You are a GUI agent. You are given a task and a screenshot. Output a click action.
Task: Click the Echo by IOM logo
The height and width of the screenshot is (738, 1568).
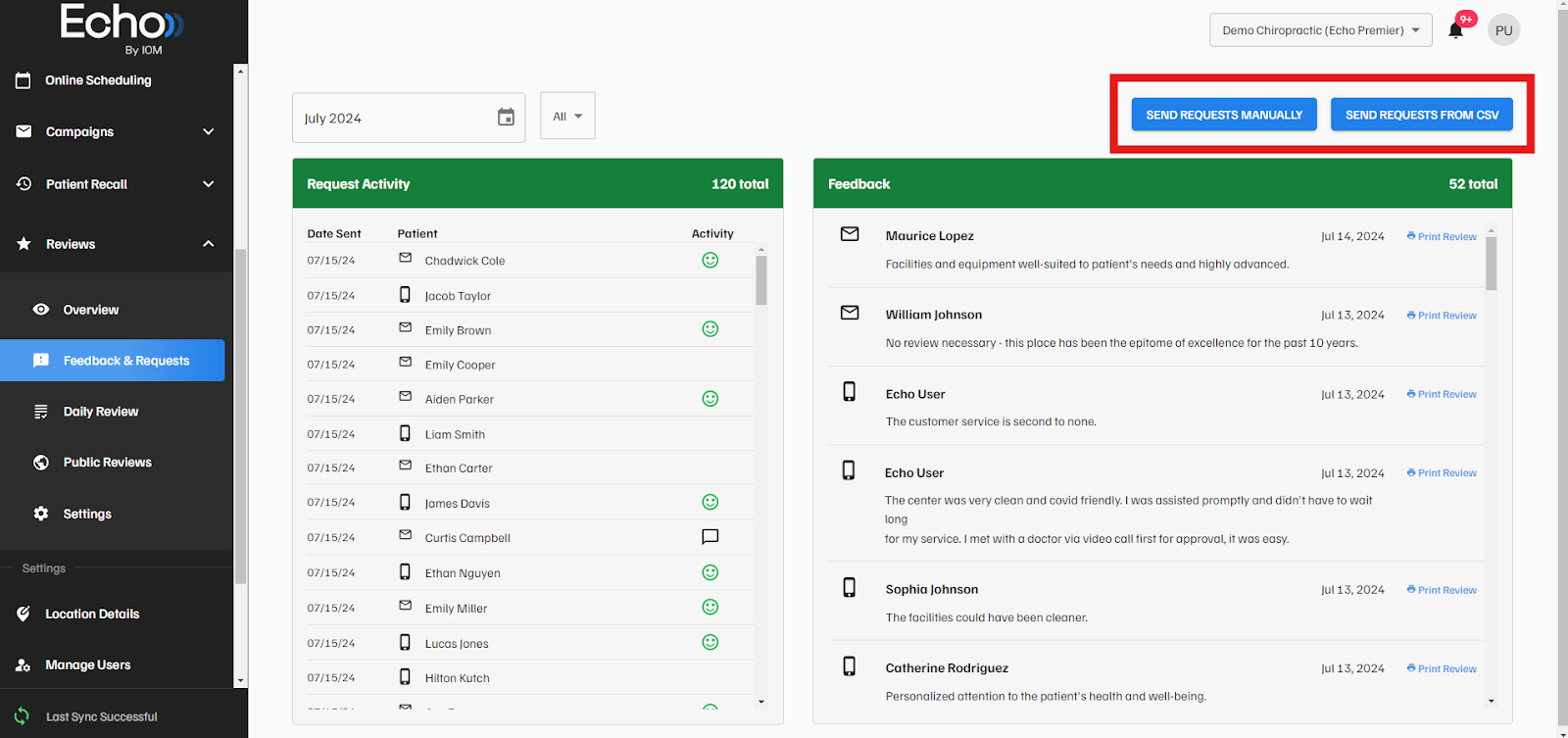coord(123,28)
